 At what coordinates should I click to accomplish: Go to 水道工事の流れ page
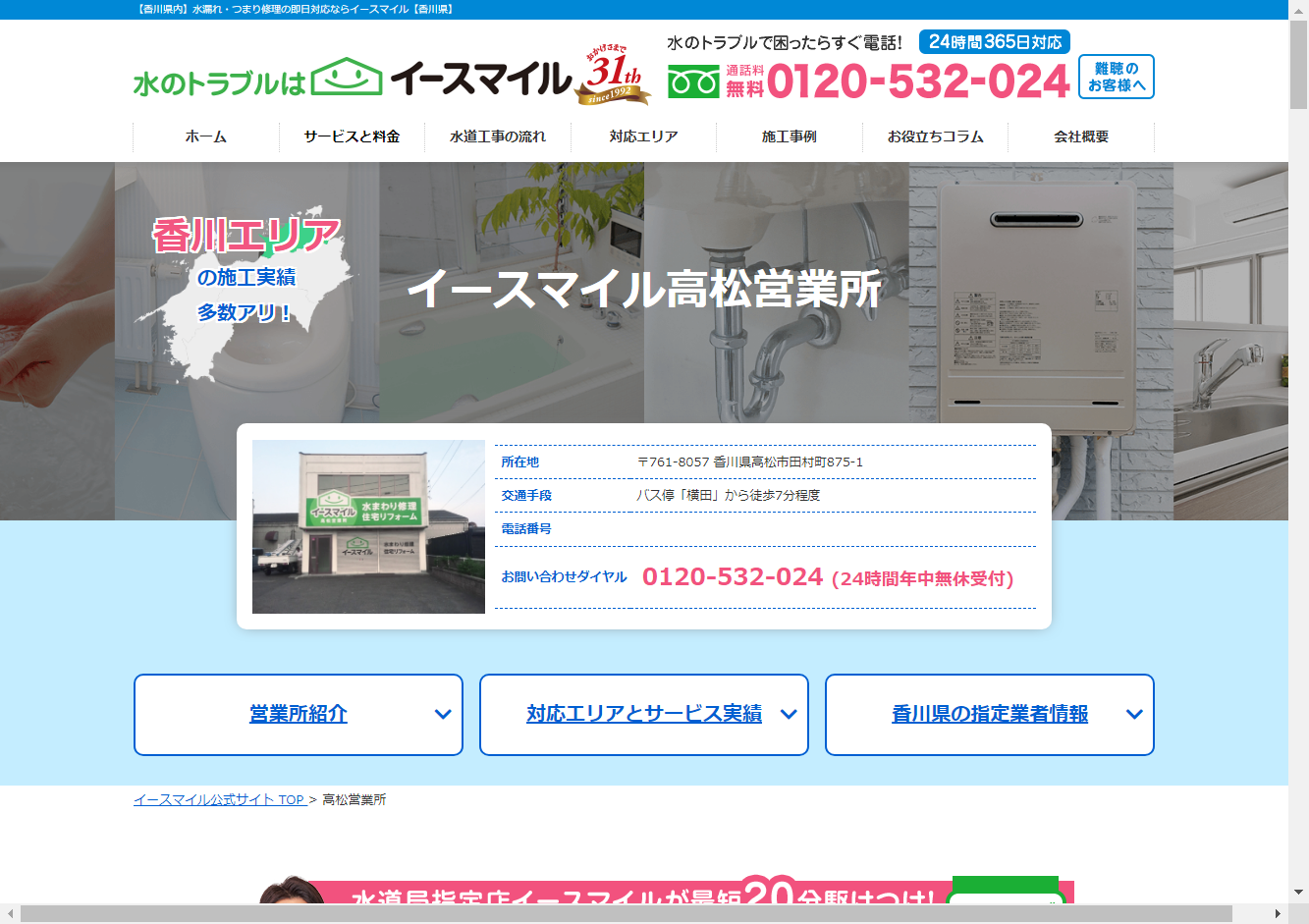[498, 136]
